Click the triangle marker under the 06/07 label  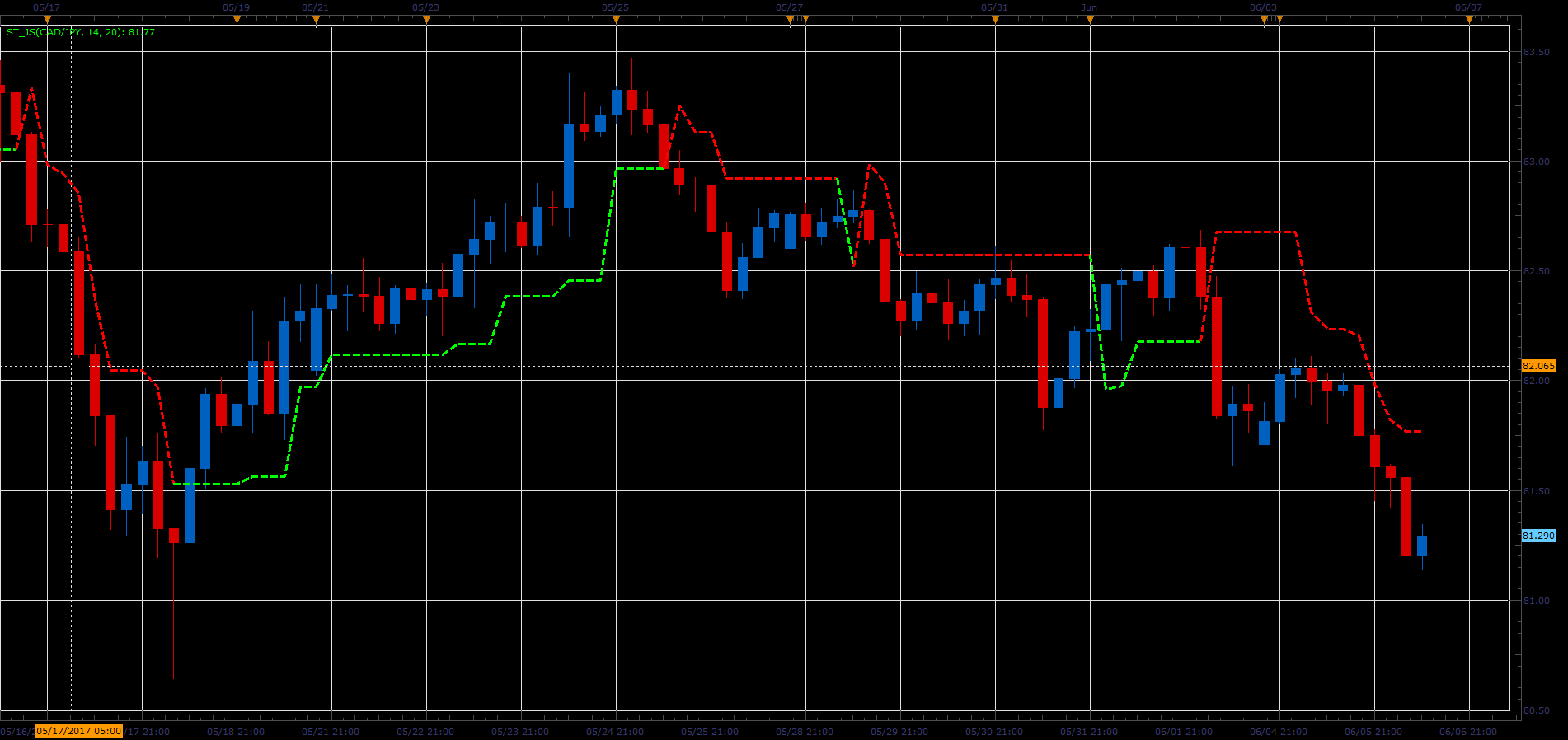(x=1469, y=19)
